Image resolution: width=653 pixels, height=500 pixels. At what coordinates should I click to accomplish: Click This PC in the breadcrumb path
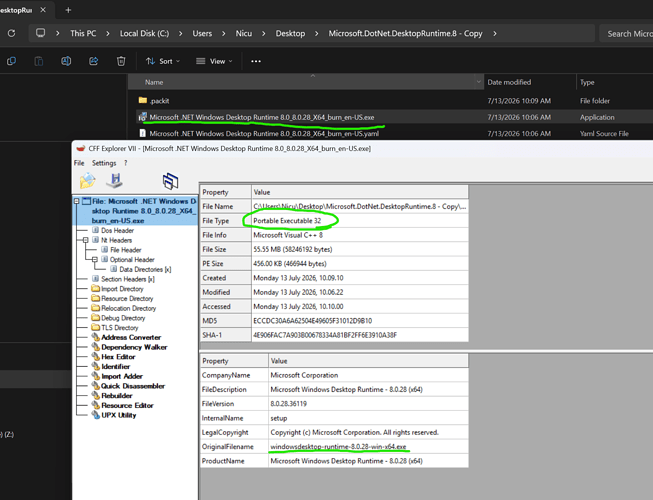pos(83,33)
